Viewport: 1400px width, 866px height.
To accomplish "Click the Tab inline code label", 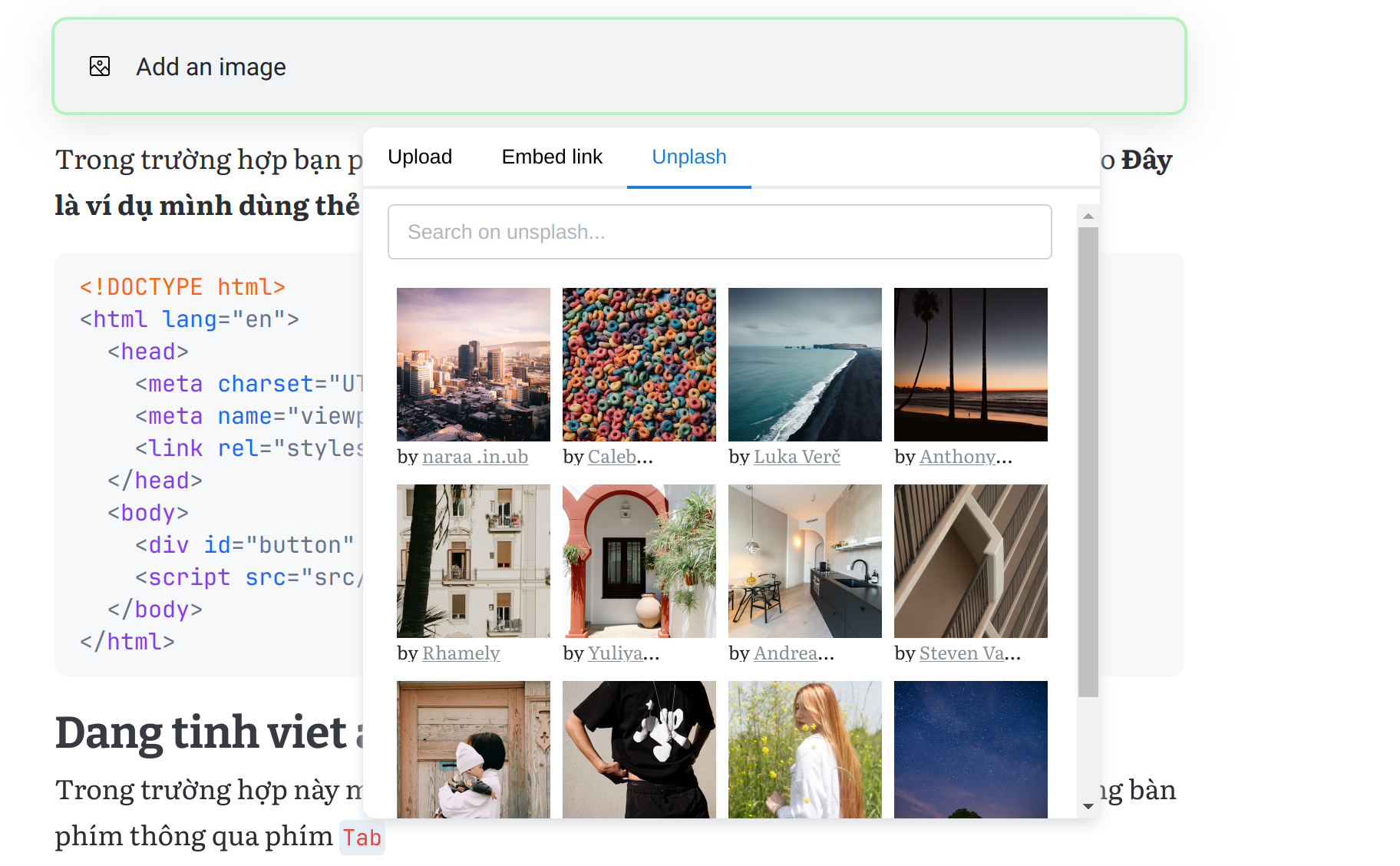I will pos(362,838).
